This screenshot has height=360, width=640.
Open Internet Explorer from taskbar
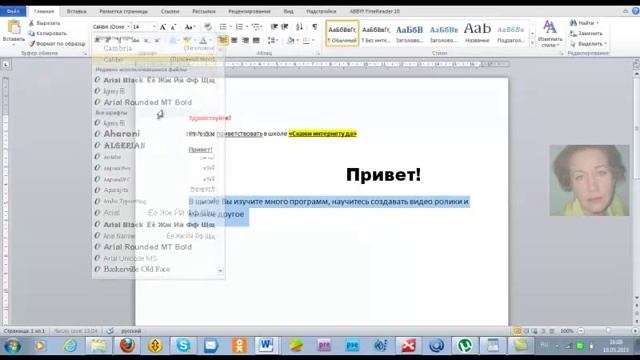[71, 345]
